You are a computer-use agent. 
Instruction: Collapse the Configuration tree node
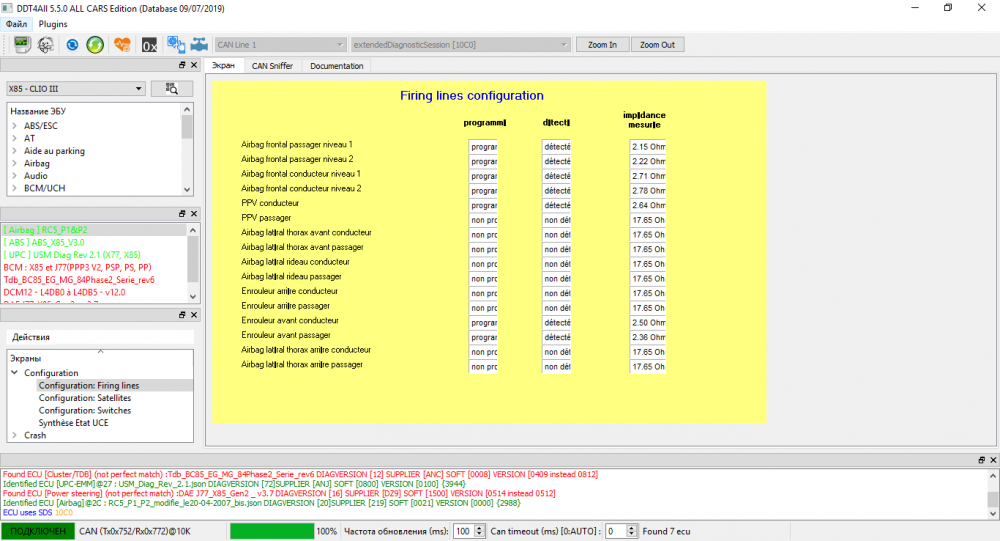pos(15,373)
